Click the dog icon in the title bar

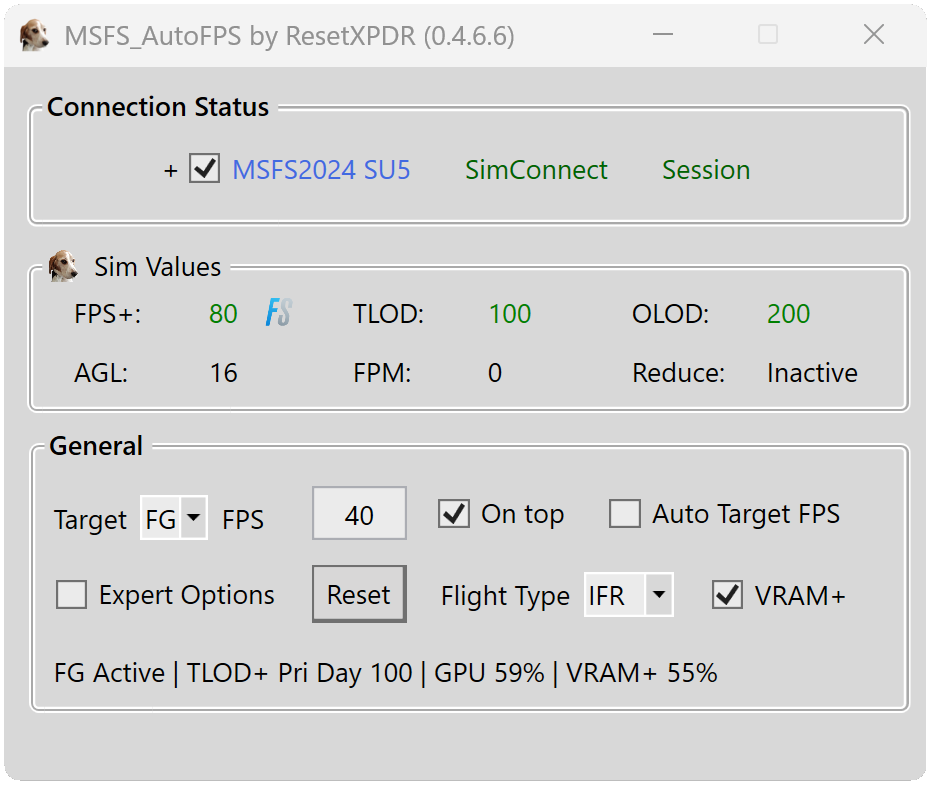coord(34,35)
